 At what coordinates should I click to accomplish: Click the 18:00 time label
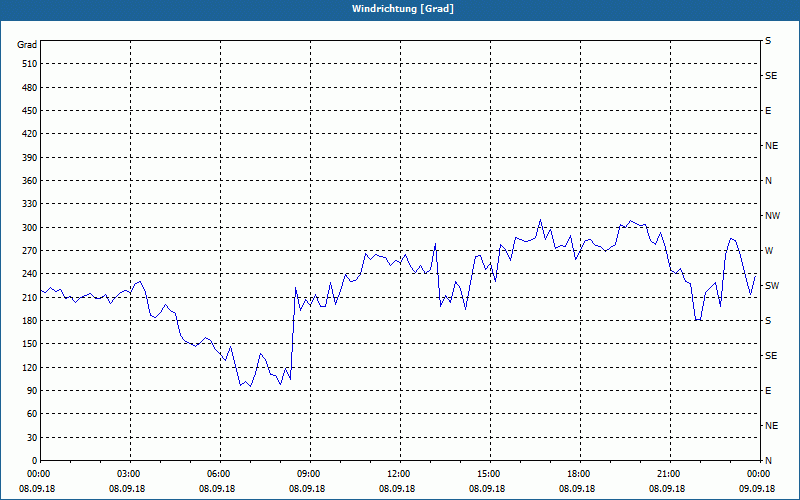click(580, 473)
